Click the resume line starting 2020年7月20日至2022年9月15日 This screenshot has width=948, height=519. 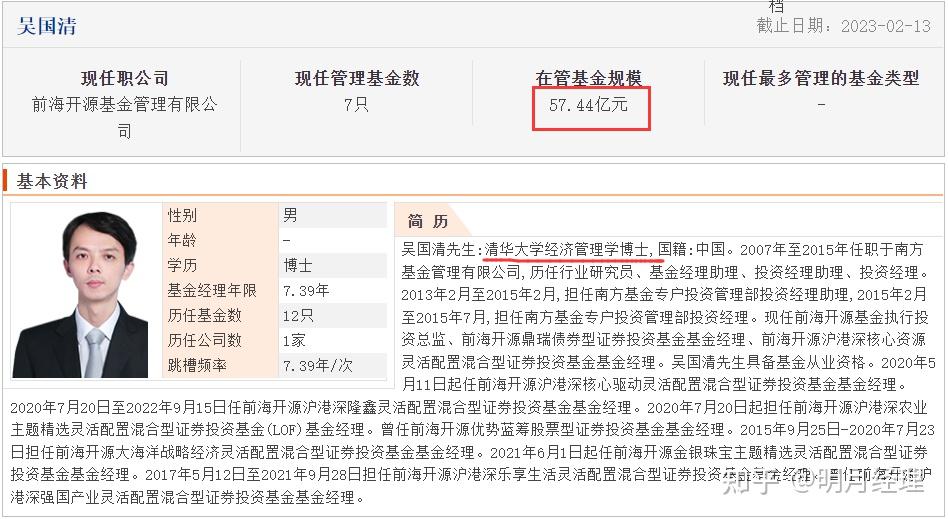[x=469, y=407]
